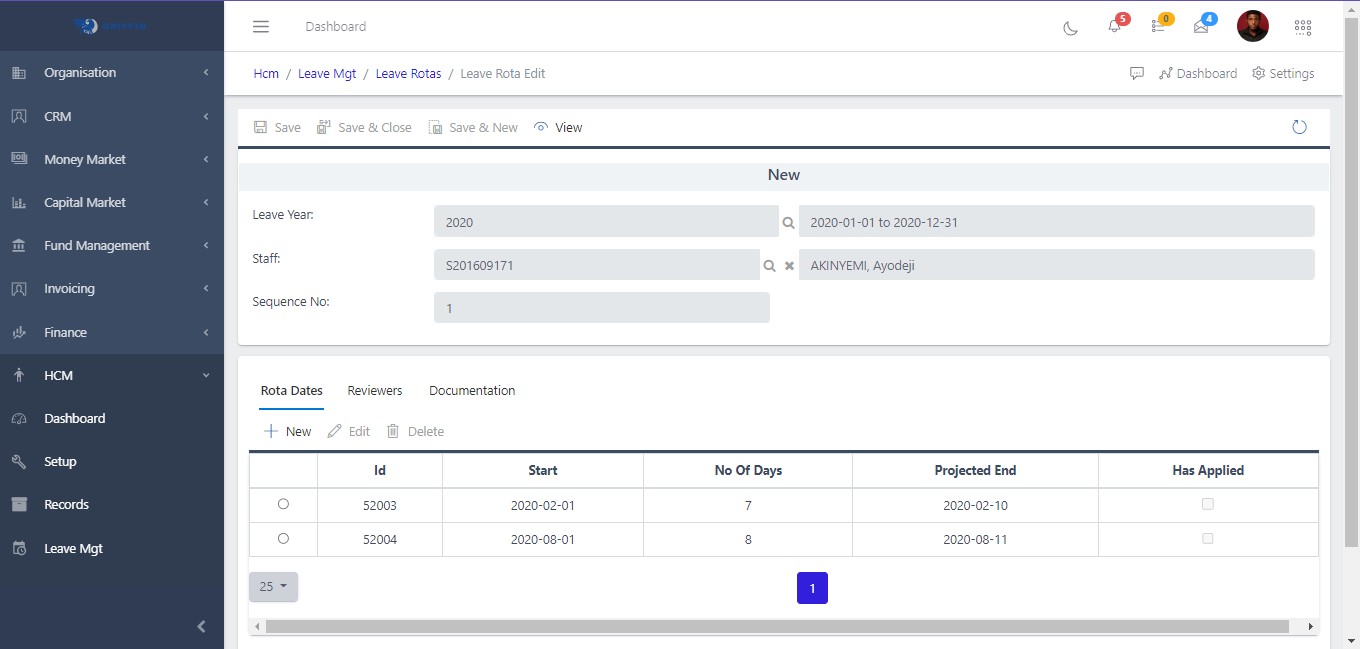Open the Documentation tab
This screenshot has height=649, width=1360.
(472, 390)
